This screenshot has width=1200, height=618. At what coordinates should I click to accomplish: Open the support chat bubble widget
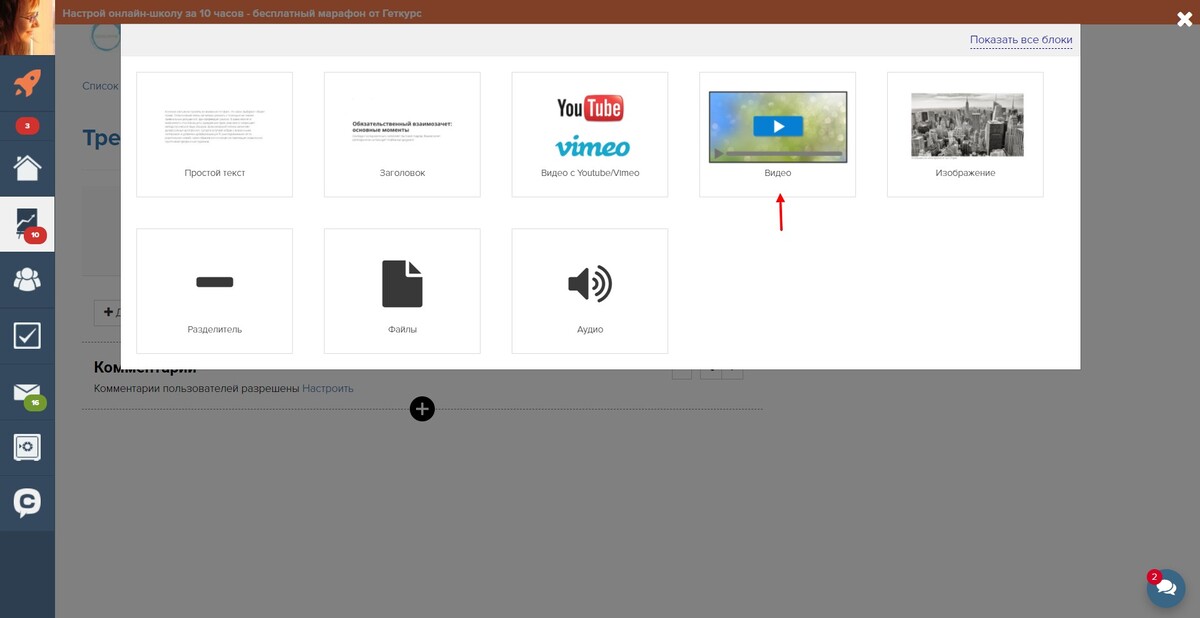tap(1165, 588)
